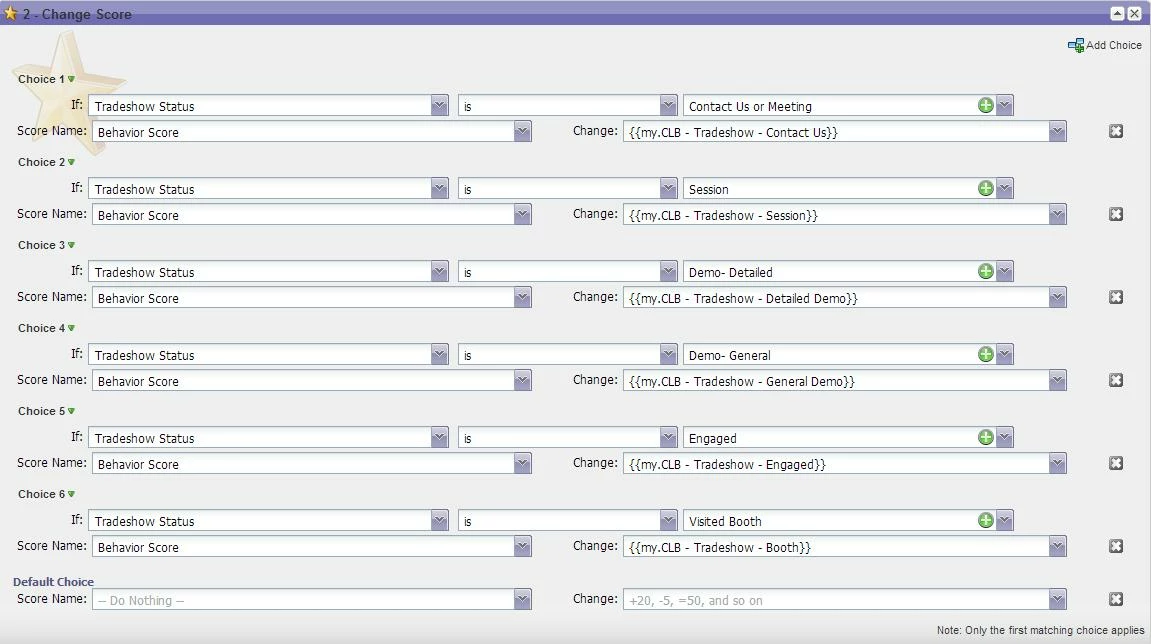
Task: Open Change dropdown for General Demo token
Action: (1057, 381)
